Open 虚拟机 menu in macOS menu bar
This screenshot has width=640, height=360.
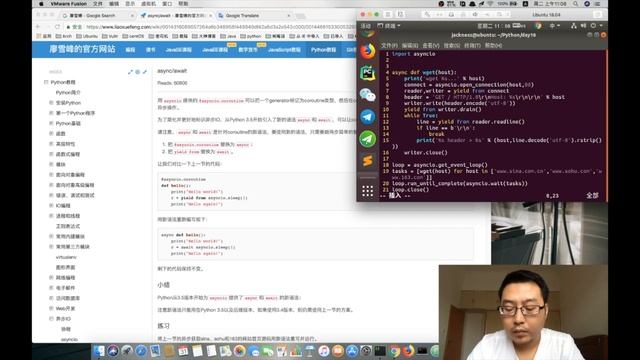[149, 4]
